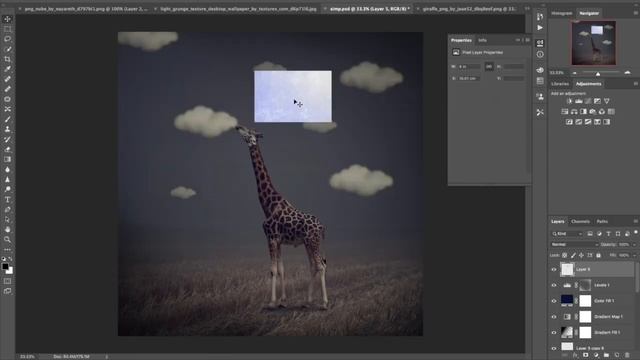This screenshot has height=360, width=640.
Task: Add a Vibrance adjustment
Action: tap(607, 101)
